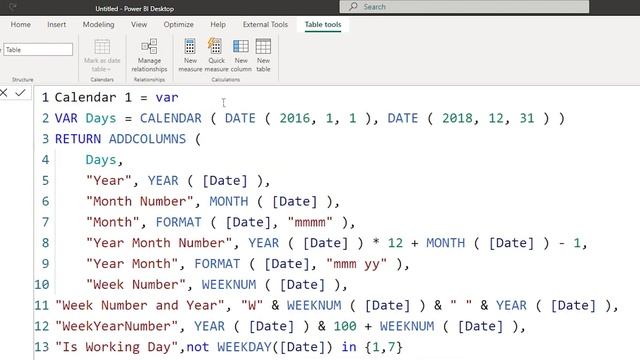Click the New measure icon
The image size is (640, 360).
pos(190,47)
